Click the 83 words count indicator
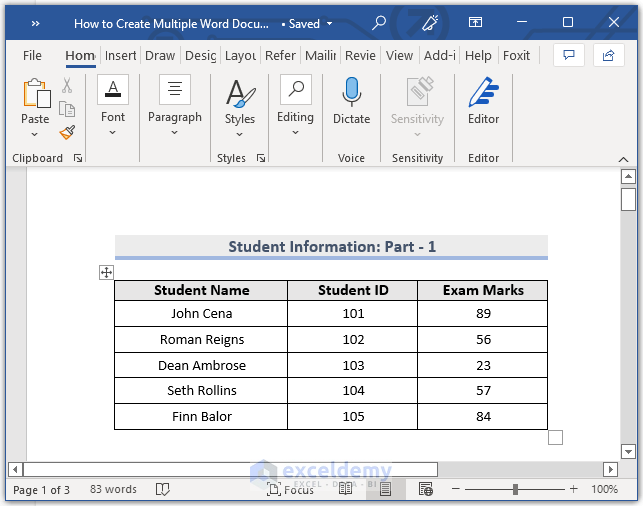The width and height of the screenshot is (643, 506). (x=113, y=490)
